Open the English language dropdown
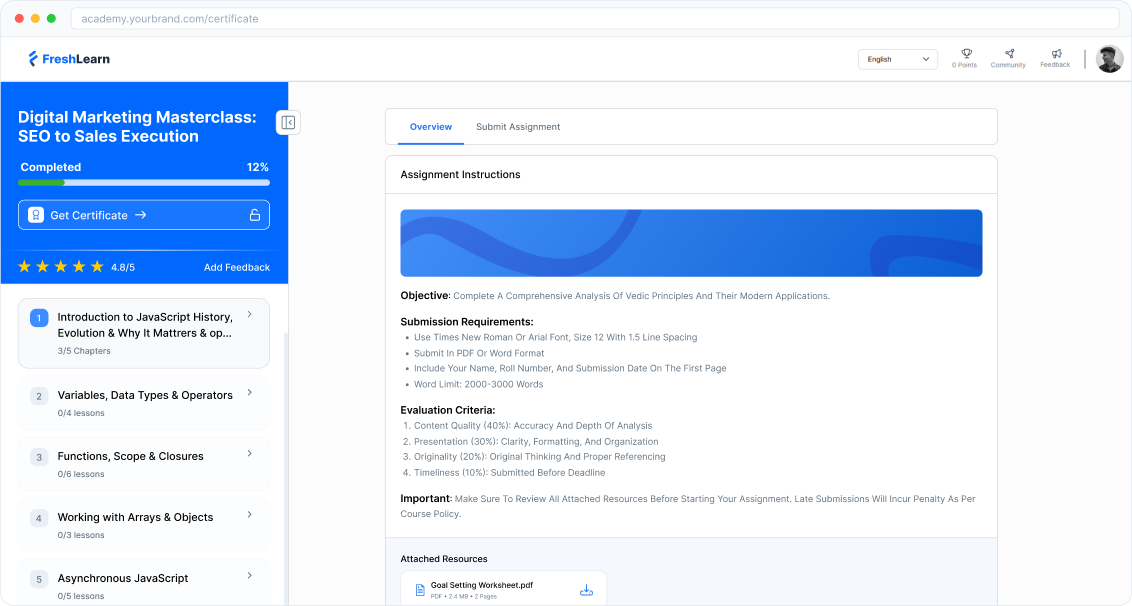This screenshot has height=606, width=1132. point(897,59)
